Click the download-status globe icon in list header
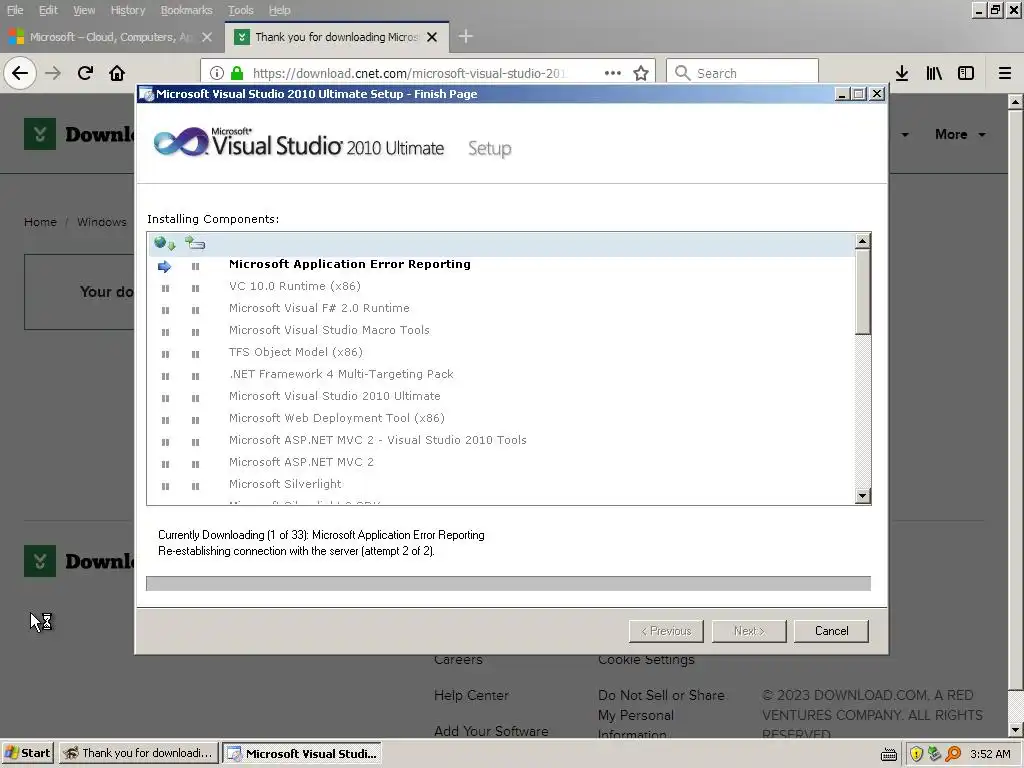The image size is (1024, 768). [x=165, y=244]
